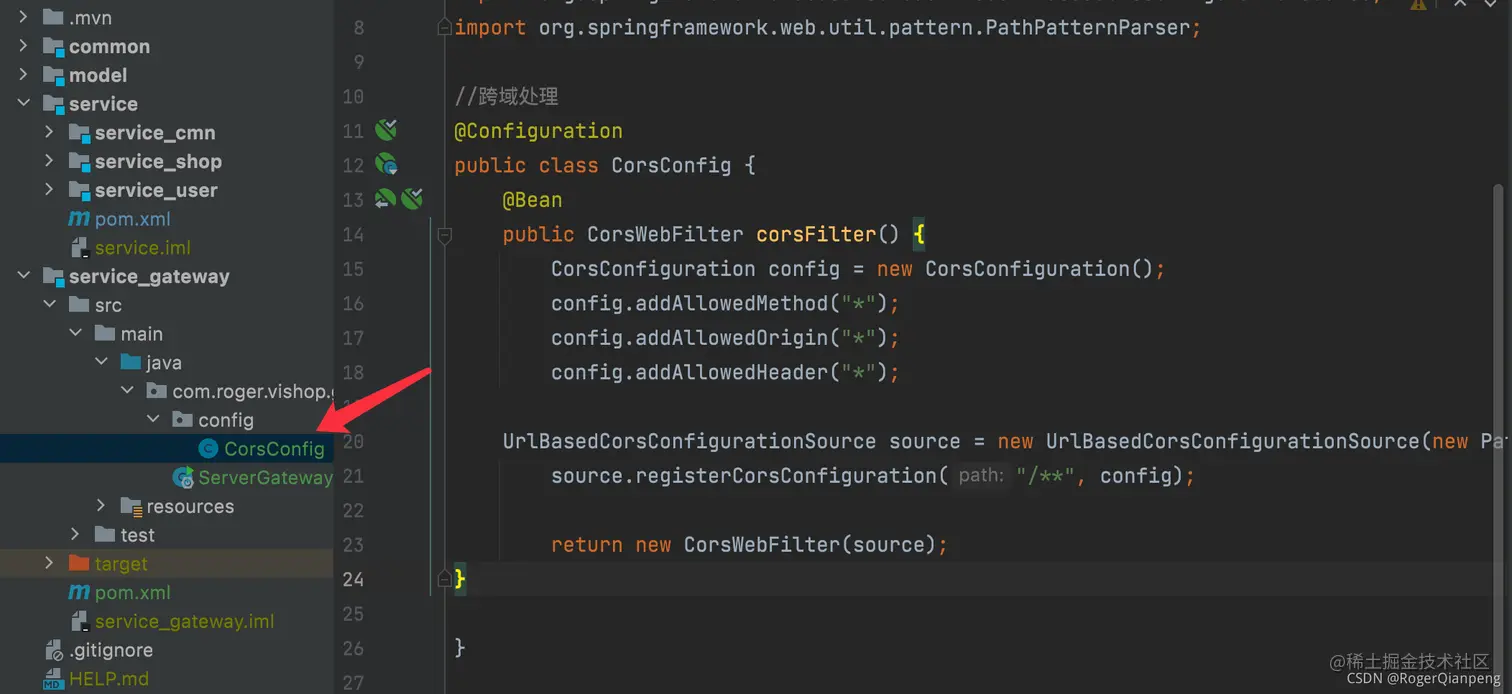Expand the model module arrow
The height and width of the screenshot is (694, 1512).
pyautogui.click(x=24, y=75)
